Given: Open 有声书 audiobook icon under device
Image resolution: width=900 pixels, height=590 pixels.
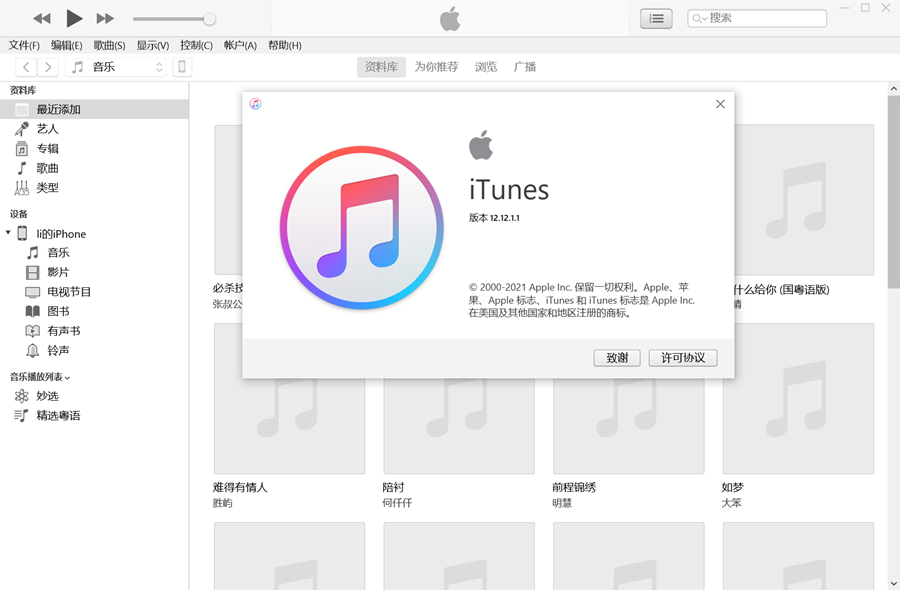Looking at the screenshot, I should 33,331.
